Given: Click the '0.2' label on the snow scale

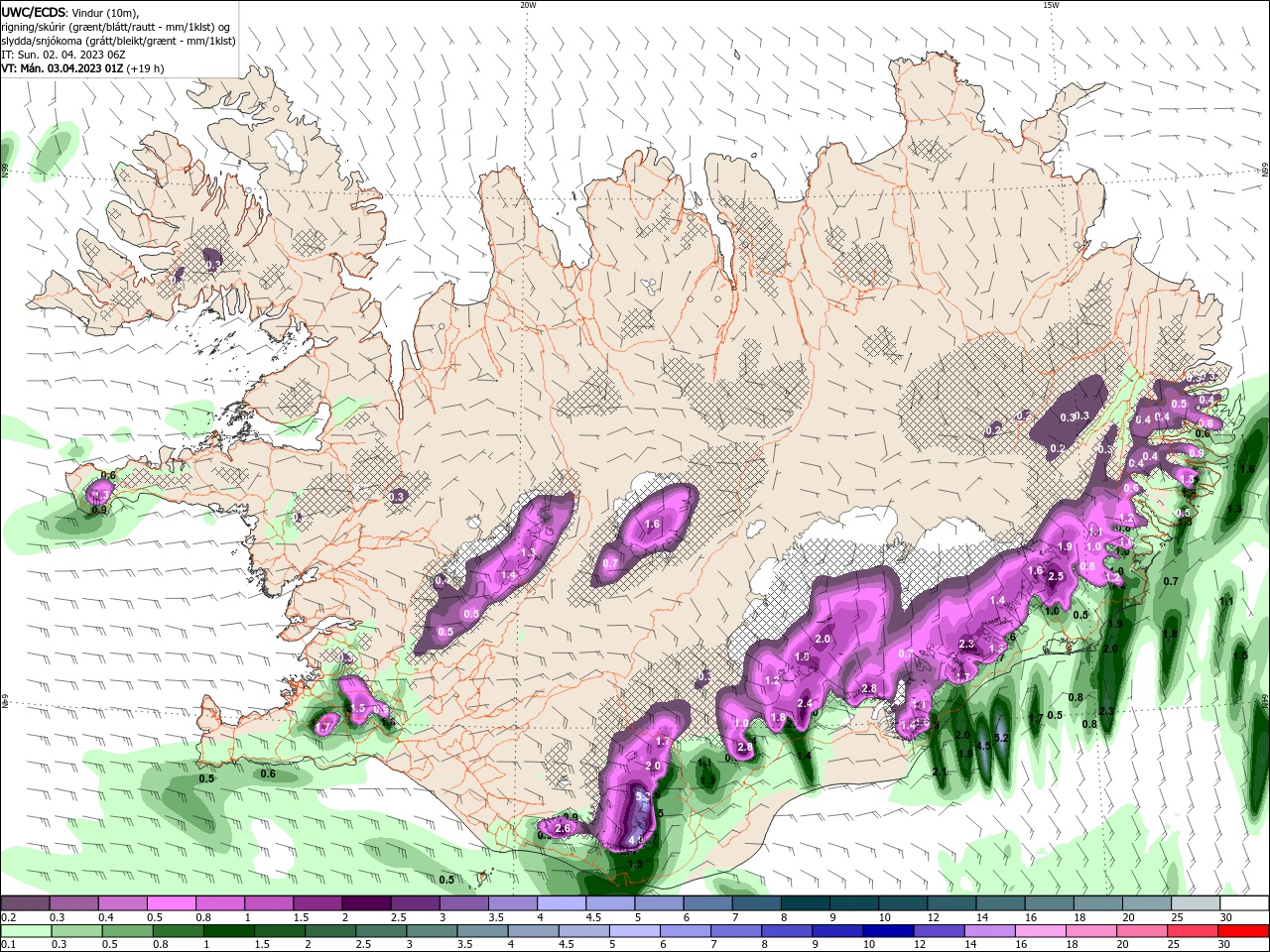Looking at the screenshot, I should (x=8, y=917).
